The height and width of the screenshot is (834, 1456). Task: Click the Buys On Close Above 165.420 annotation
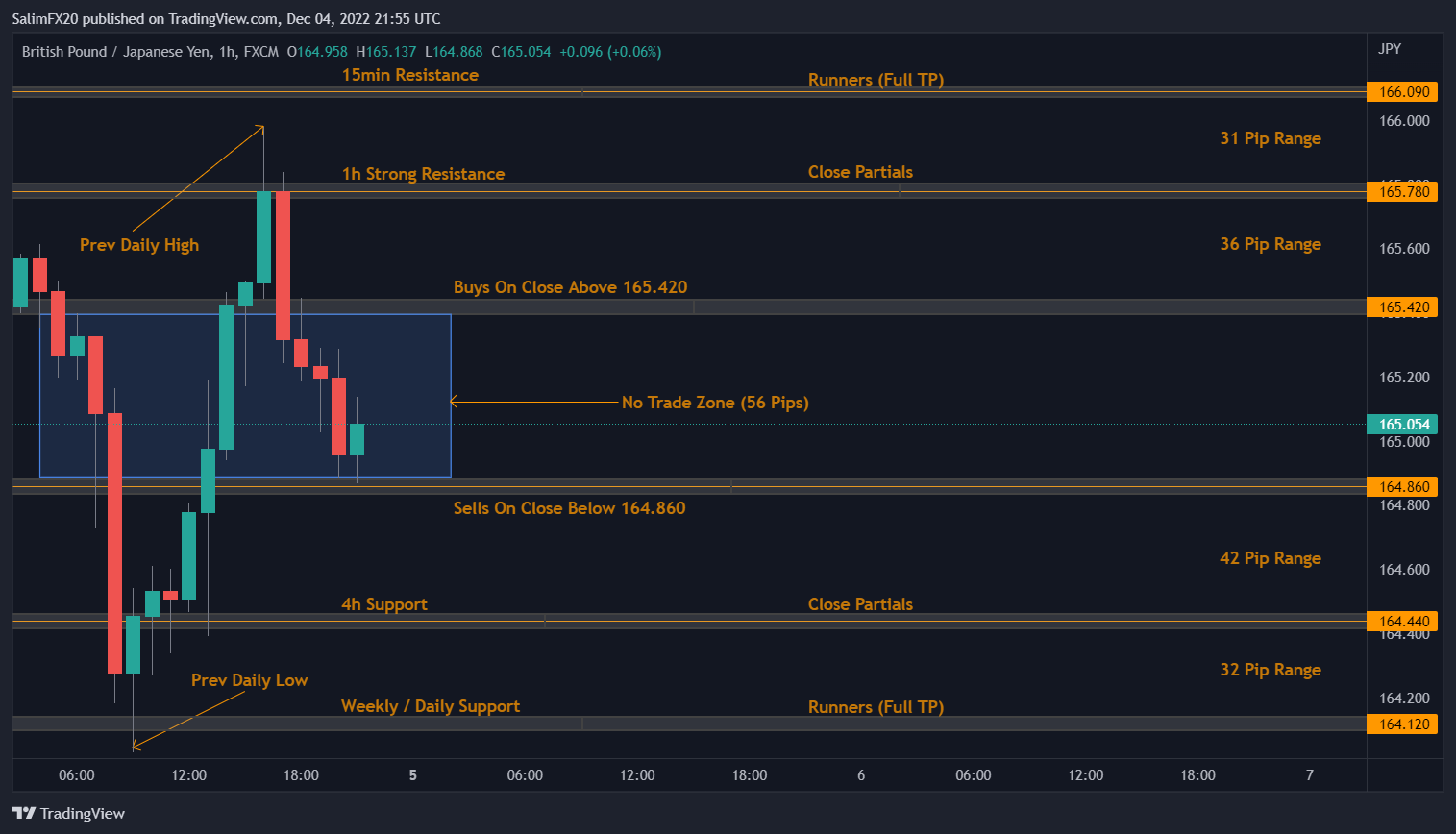pyautogui.click(x=570, y=287)
